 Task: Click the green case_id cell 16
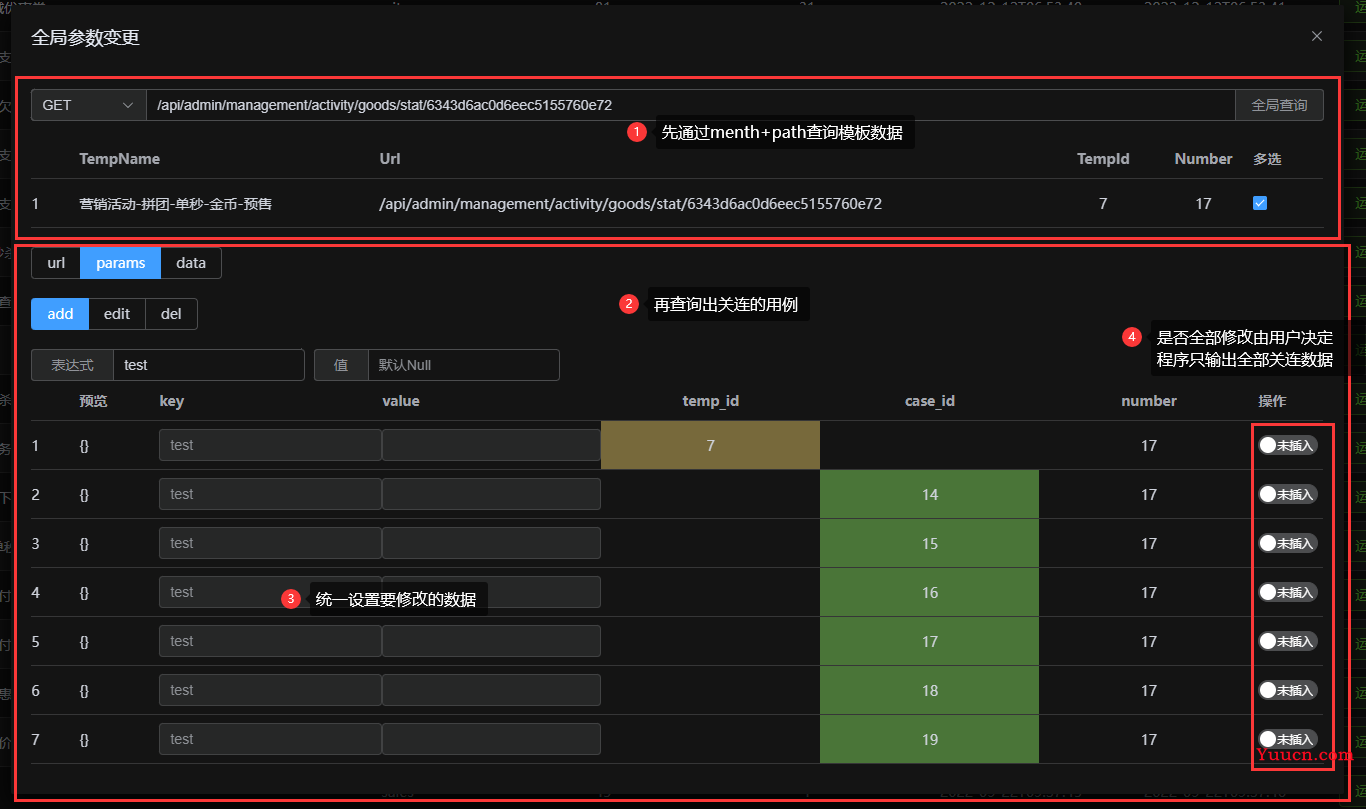(929, 592)
